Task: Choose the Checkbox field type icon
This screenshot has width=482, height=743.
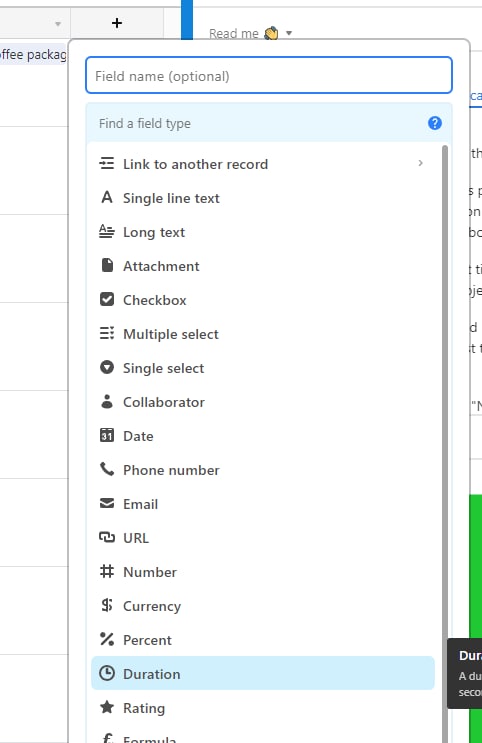Action: tap(107, 299)
